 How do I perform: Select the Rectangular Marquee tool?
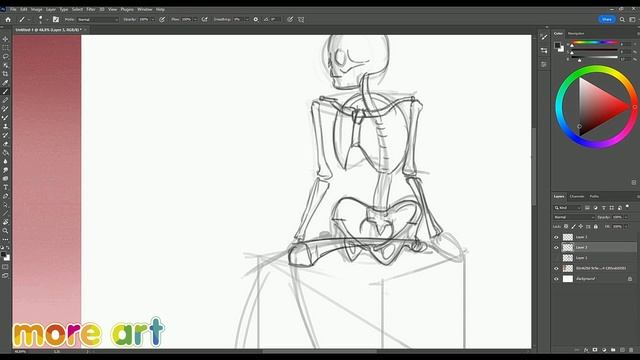5,48
